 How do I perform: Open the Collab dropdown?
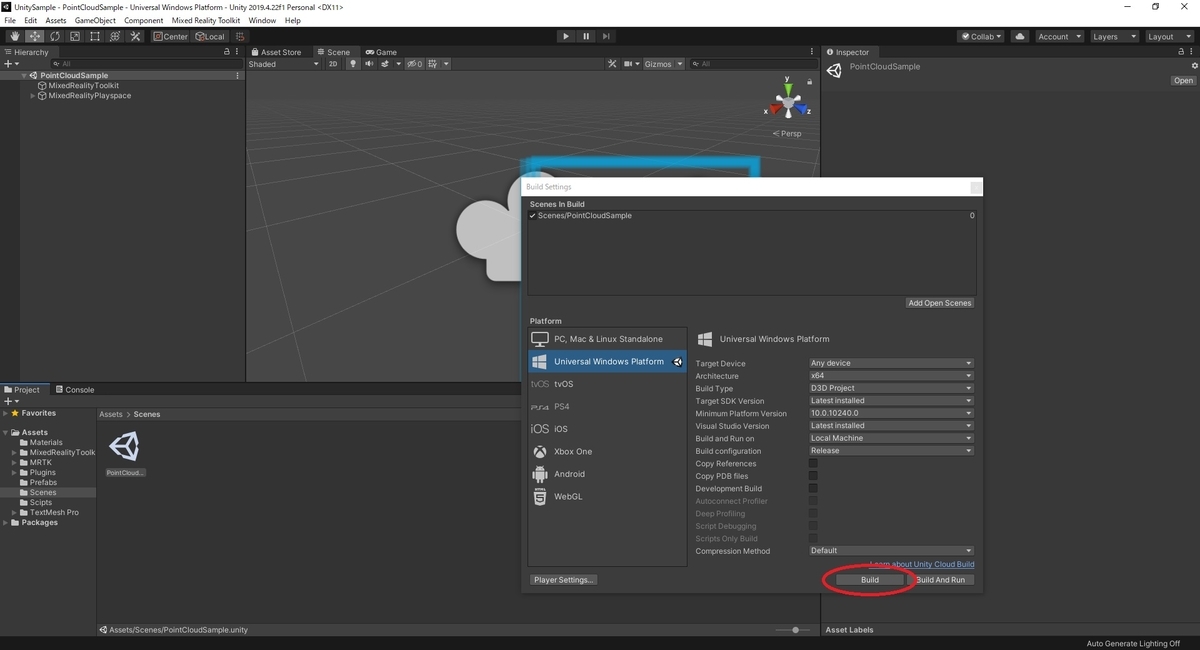tap(981, 36)
